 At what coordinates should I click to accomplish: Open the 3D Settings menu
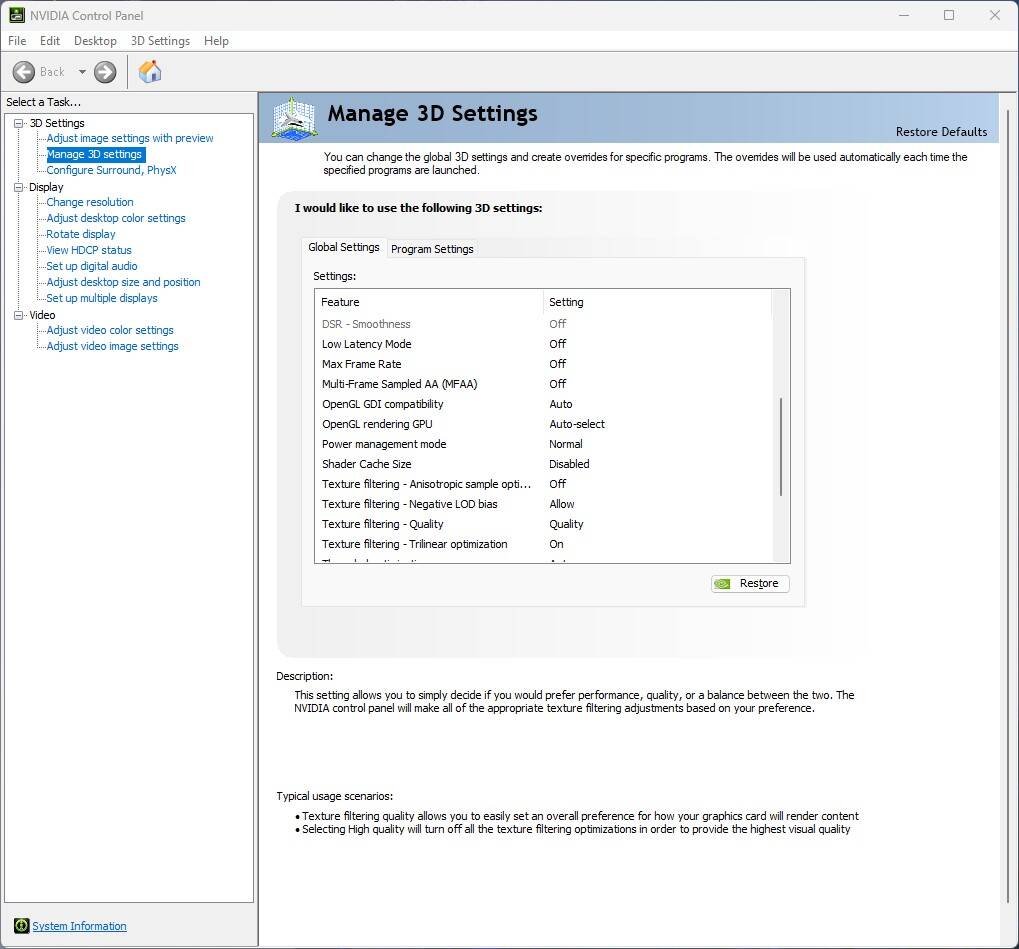click(160, 41)
